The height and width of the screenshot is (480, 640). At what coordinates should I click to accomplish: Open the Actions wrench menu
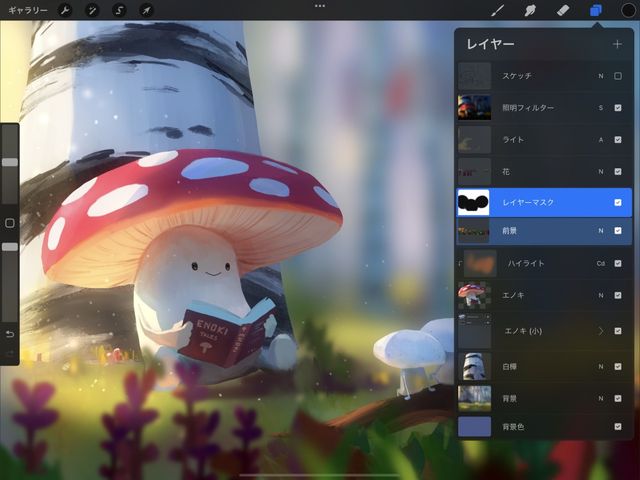65,10
